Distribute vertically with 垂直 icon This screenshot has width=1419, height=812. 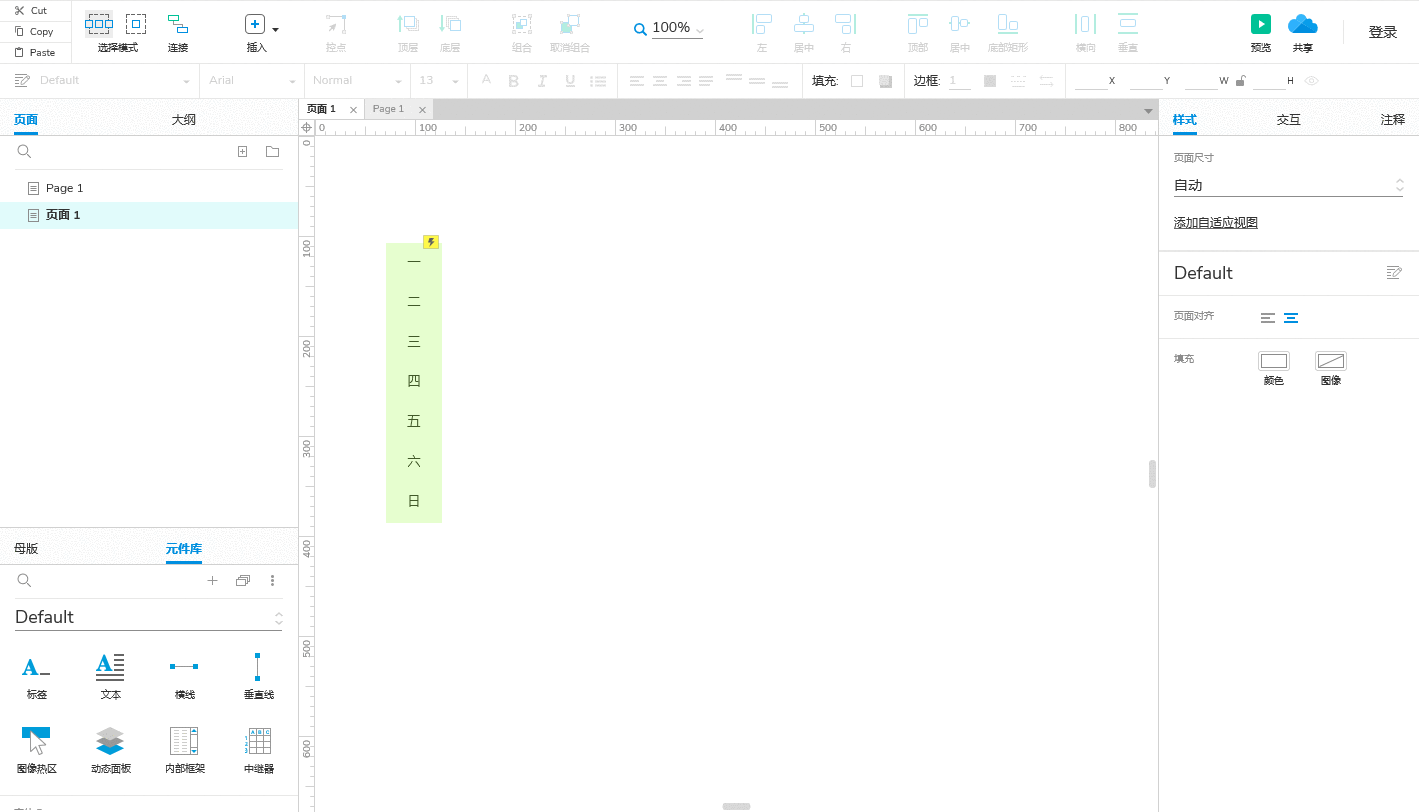click(x=1128, y=25)
